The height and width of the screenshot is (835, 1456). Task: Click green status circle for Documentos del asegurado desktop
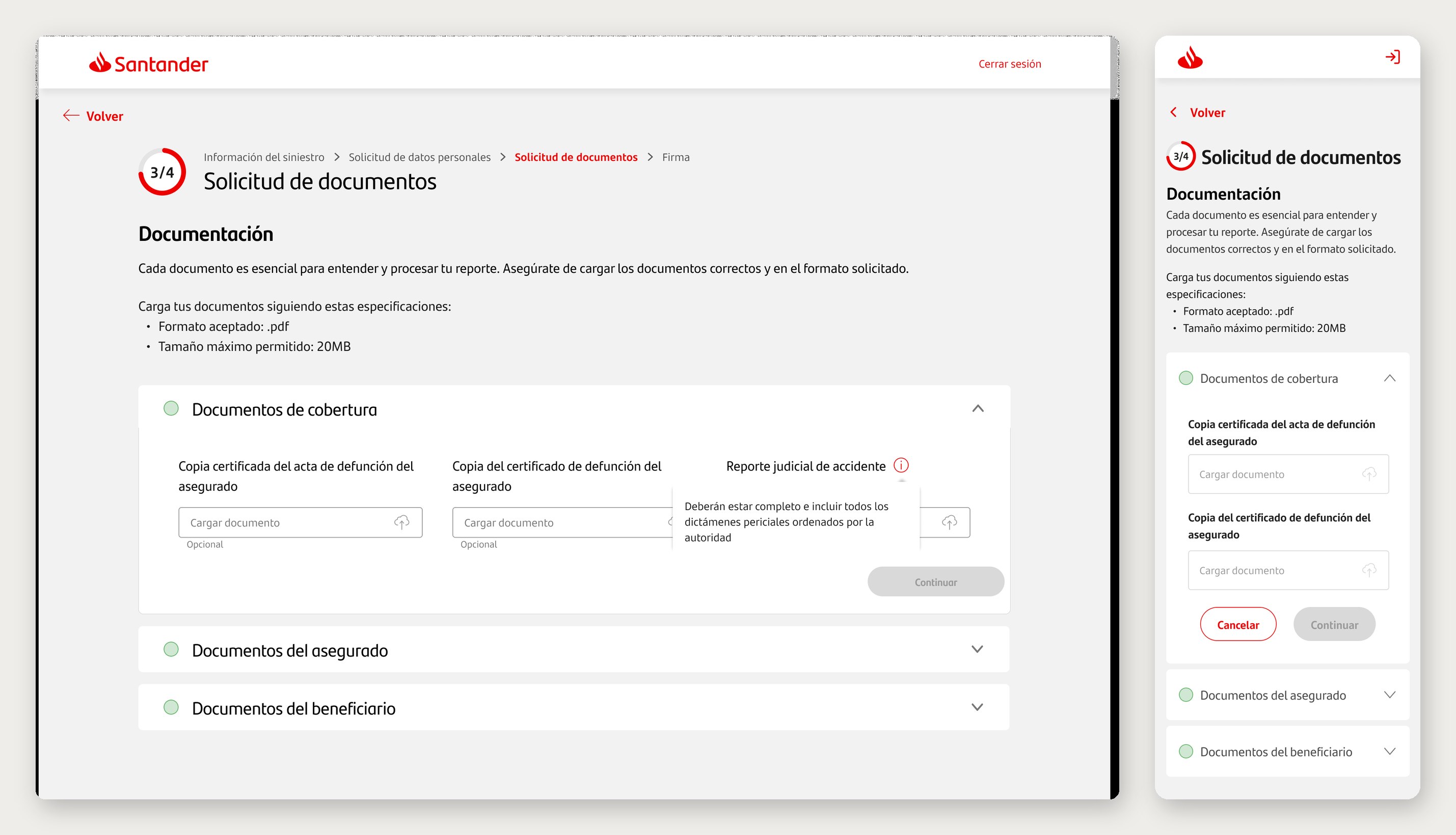[171, 649]
